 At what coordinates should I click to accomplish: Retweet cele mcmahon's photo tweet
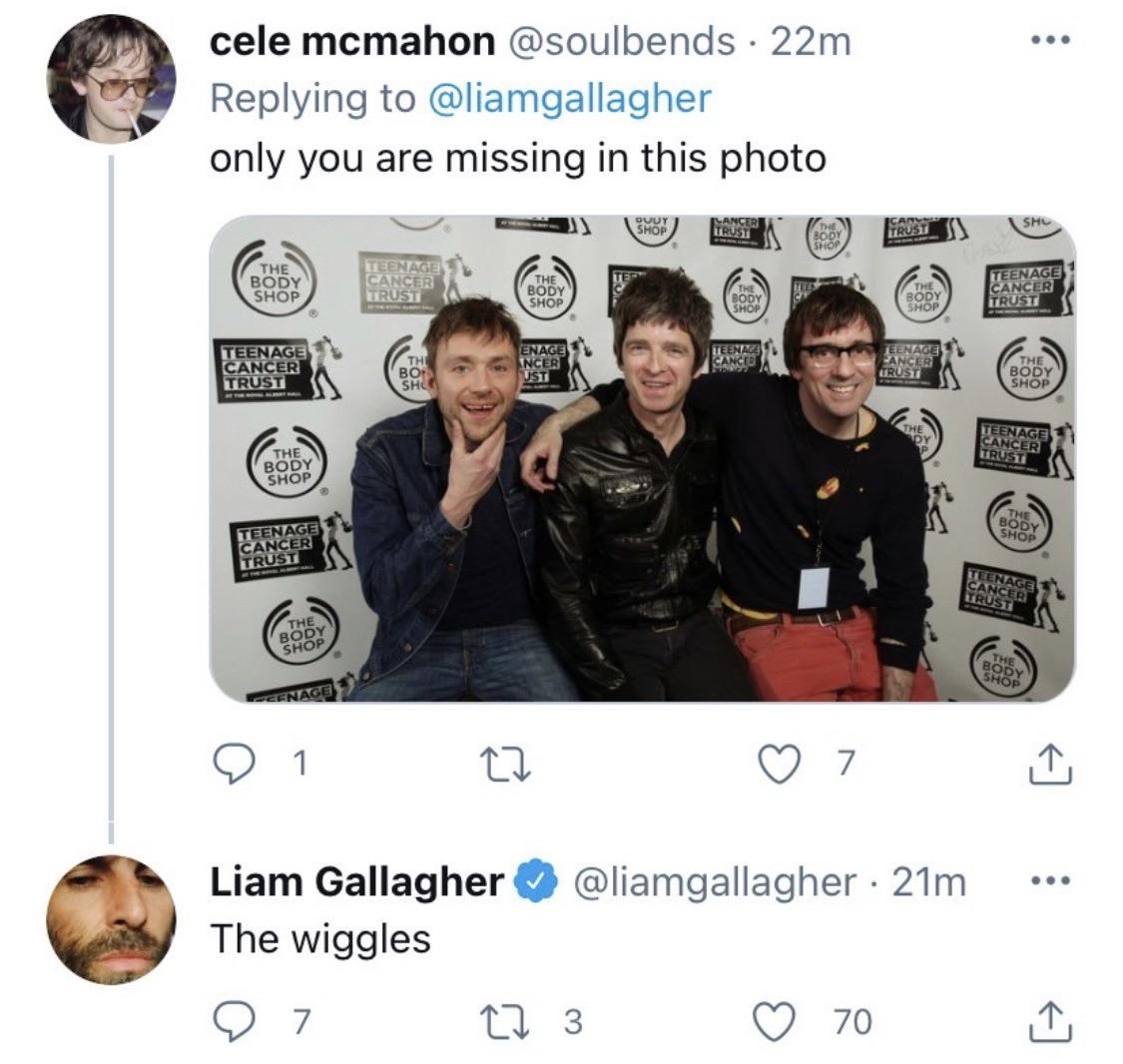click(x=505, y=765)
